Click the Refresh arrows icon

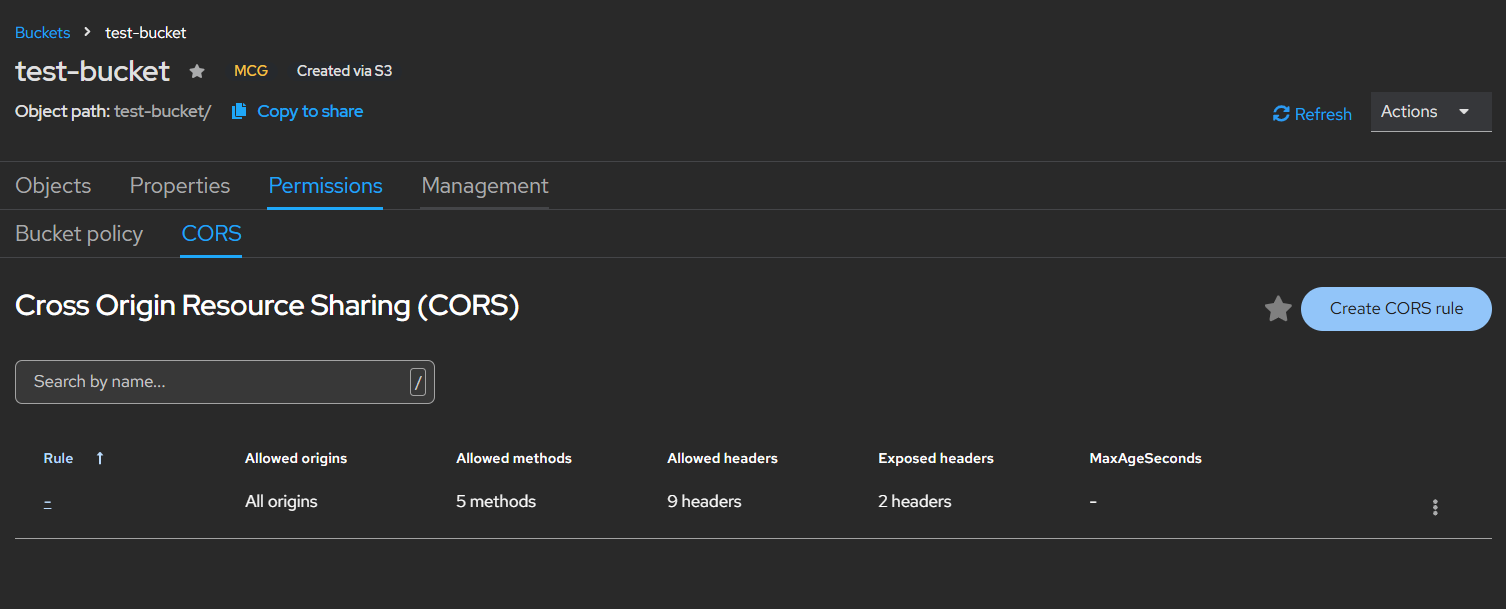tap(1281, 114)
